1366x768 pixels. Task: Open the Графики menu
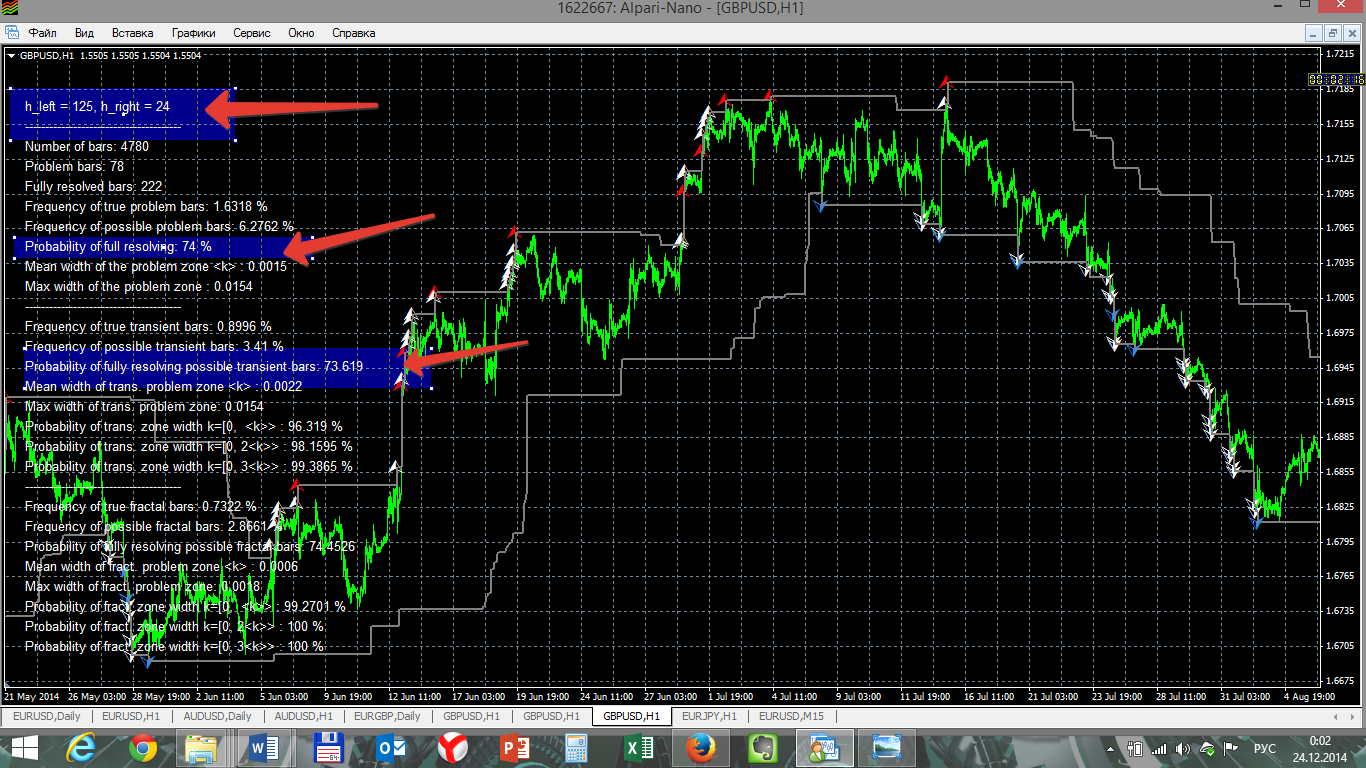193,33
